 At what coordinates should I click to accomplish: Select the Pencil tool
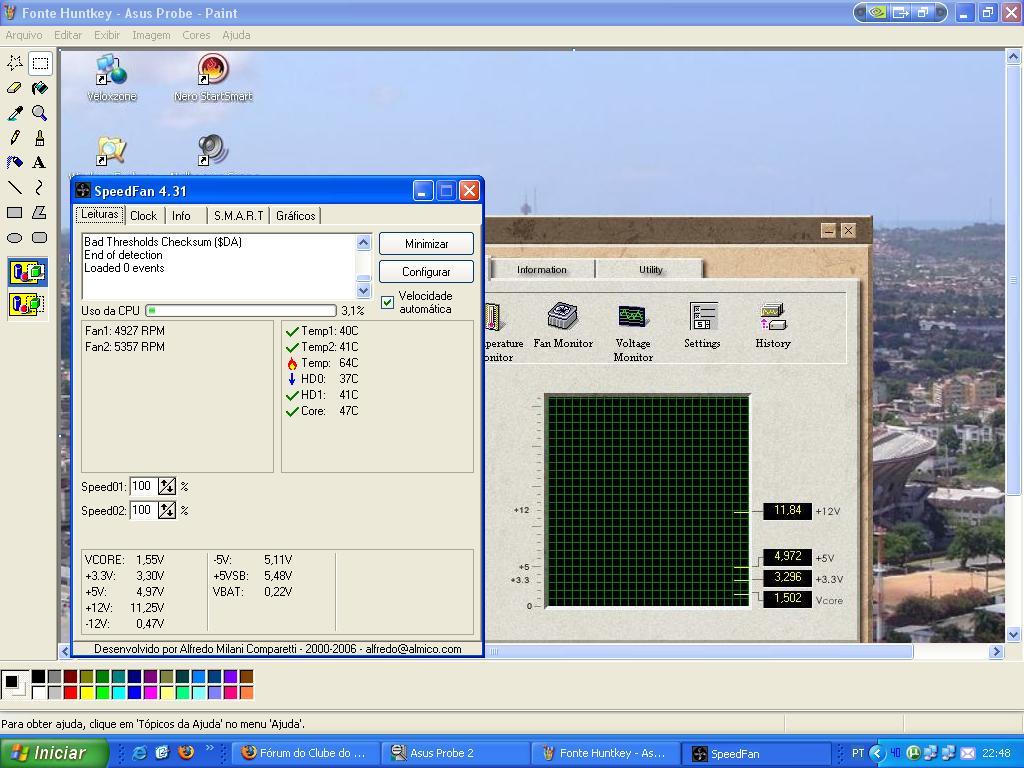pos(15,137)
